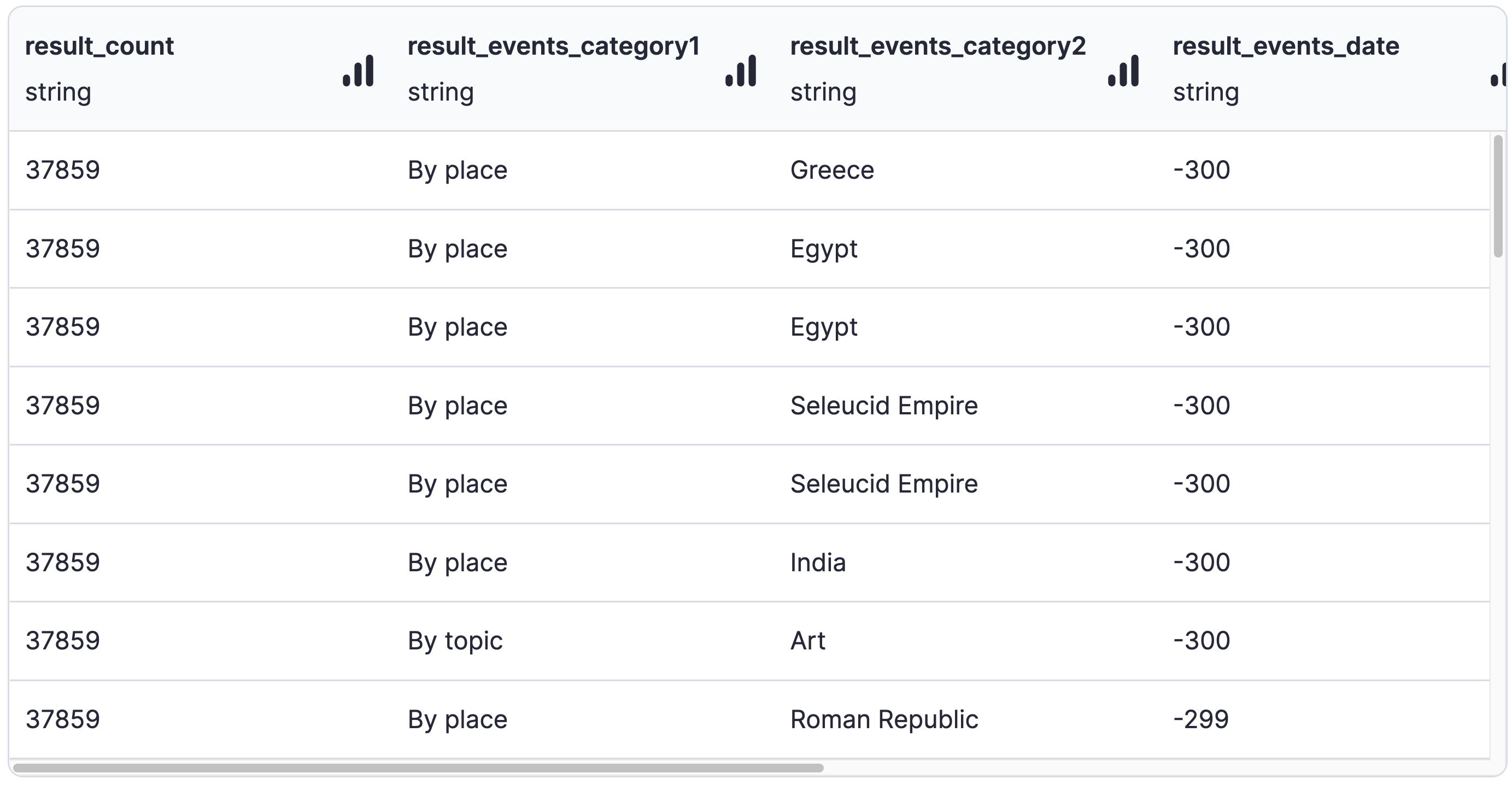Click the result_events_category1 column header
This screenshot has height=785, width=1512.
554,46
